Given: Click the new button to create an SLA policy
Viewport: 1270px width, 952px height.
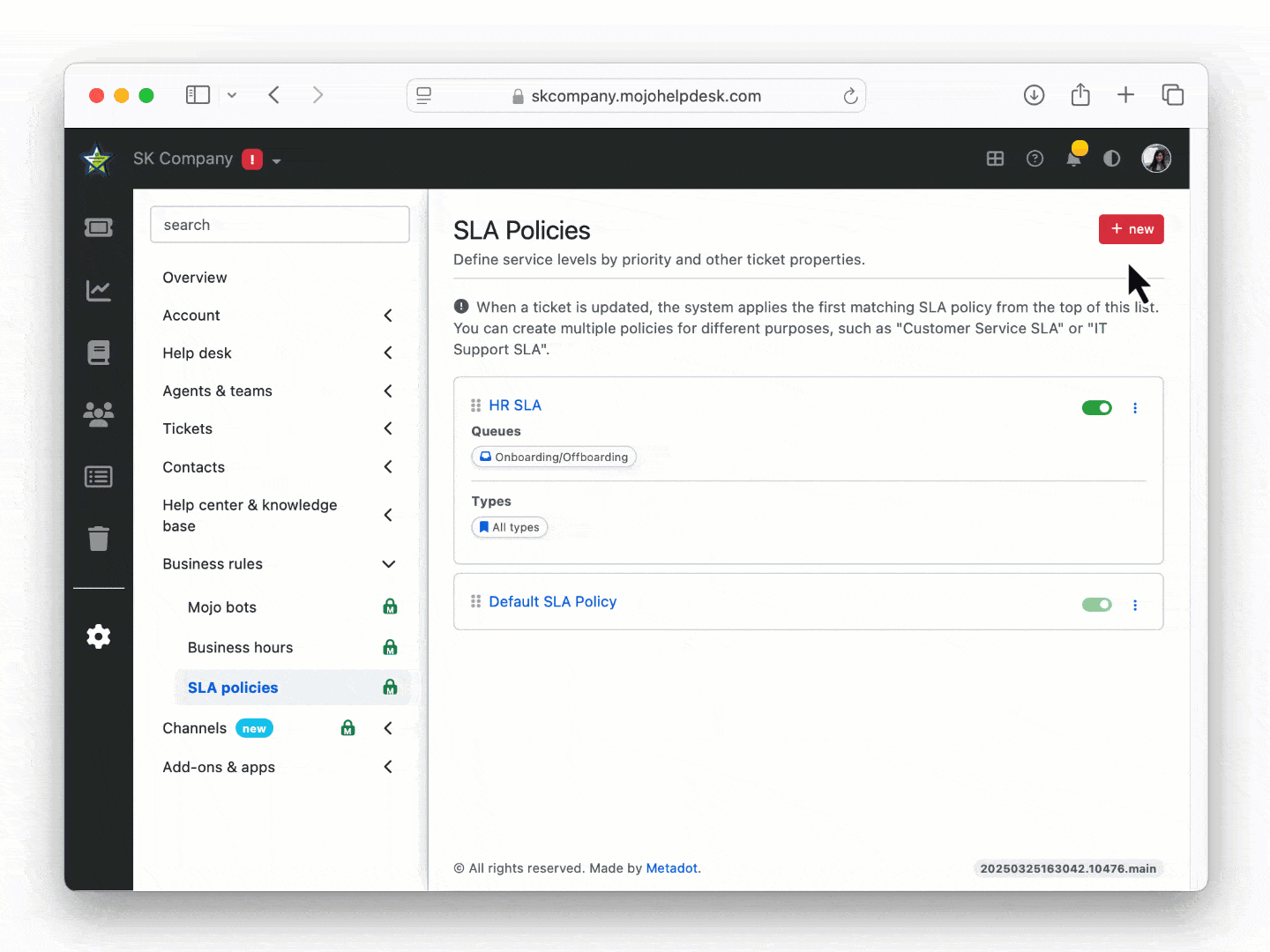Looking at the screenshot, I should (x=1132, y=229).
